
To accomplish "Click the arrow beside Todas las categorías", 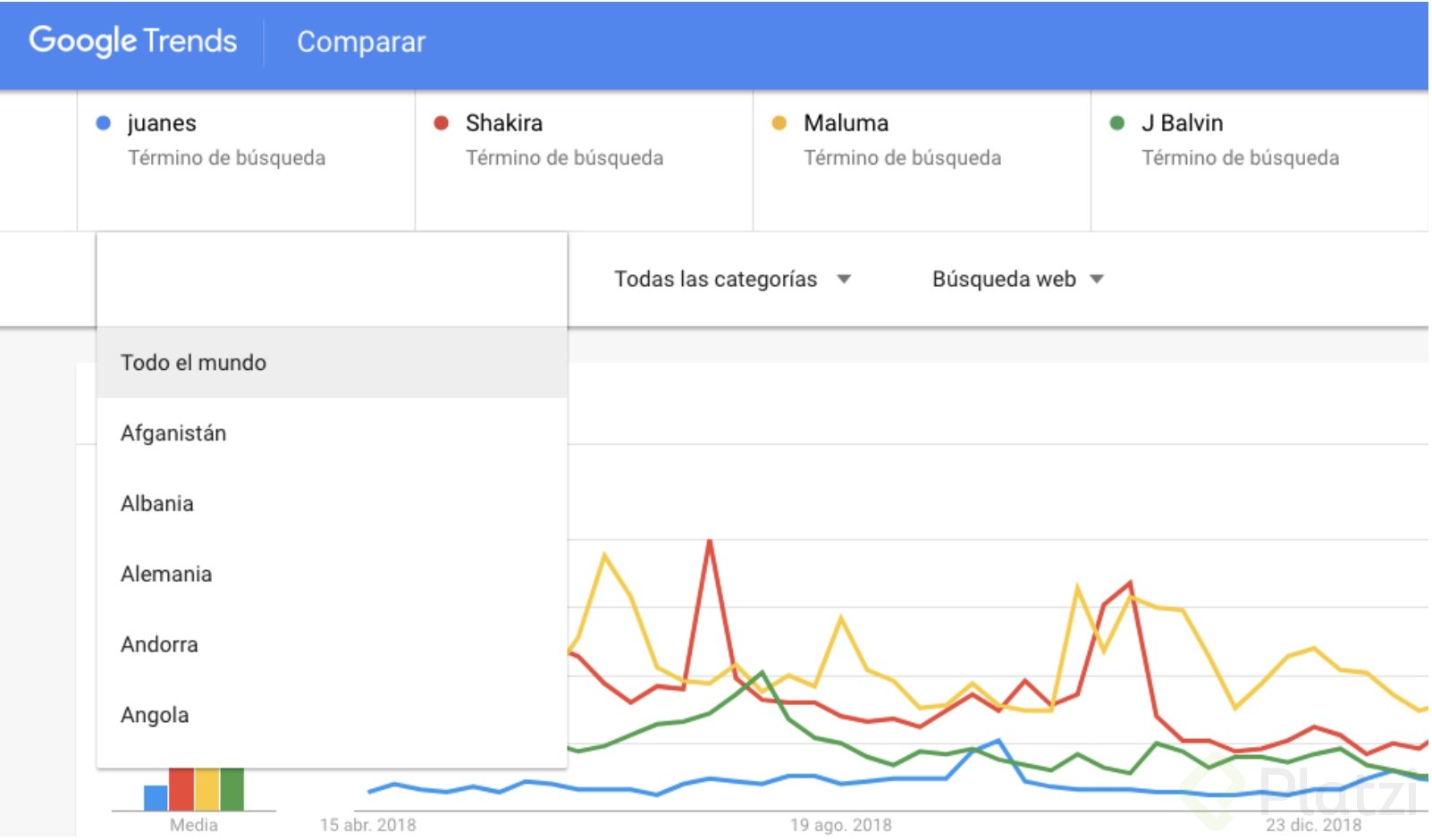I will tap(844, 280).
